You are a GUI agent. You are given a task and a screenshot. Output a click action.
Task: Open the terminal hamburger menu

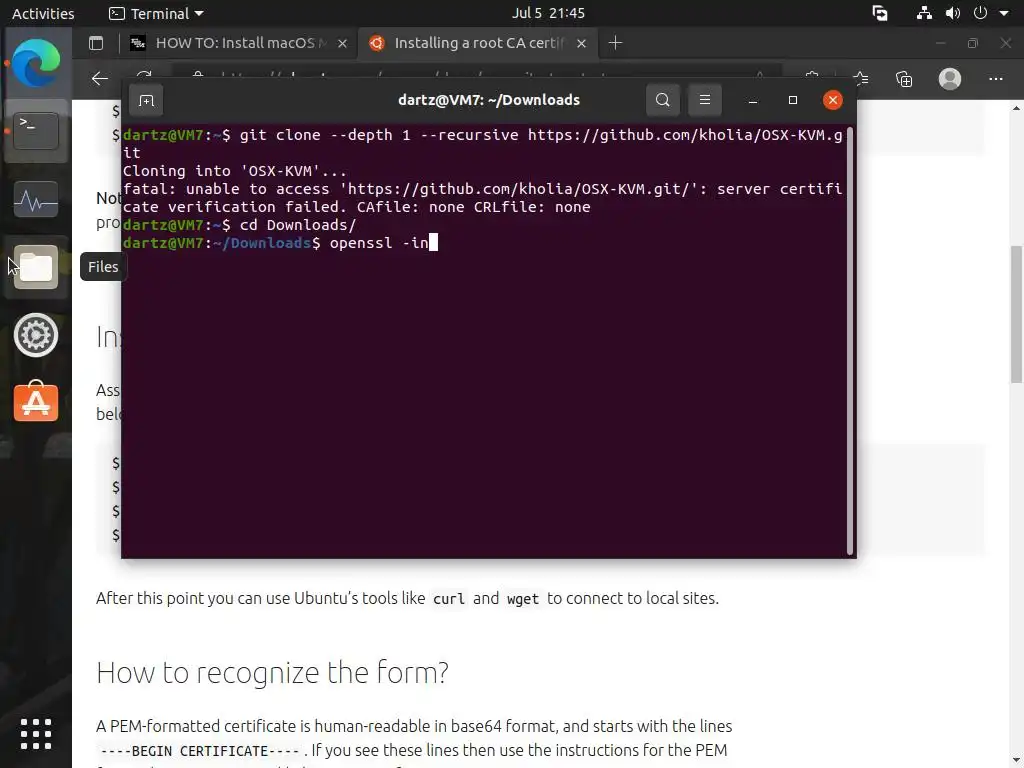pos(705,100)
